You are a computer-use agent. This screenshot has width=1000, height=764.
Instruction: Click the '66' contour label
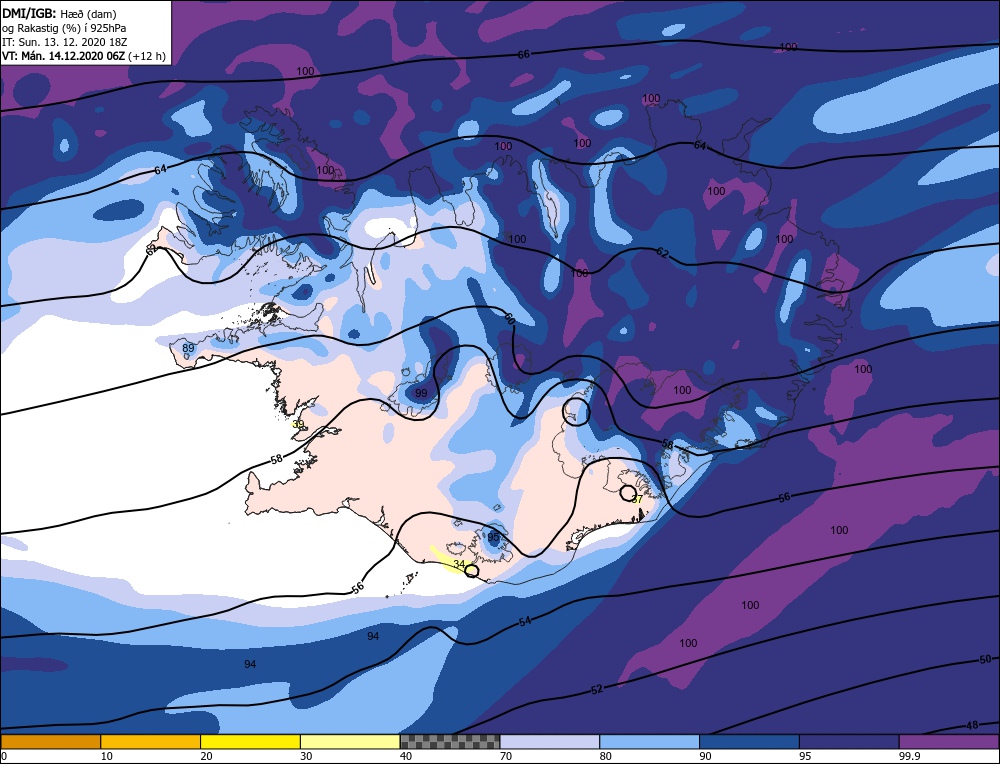pos(524,55)
